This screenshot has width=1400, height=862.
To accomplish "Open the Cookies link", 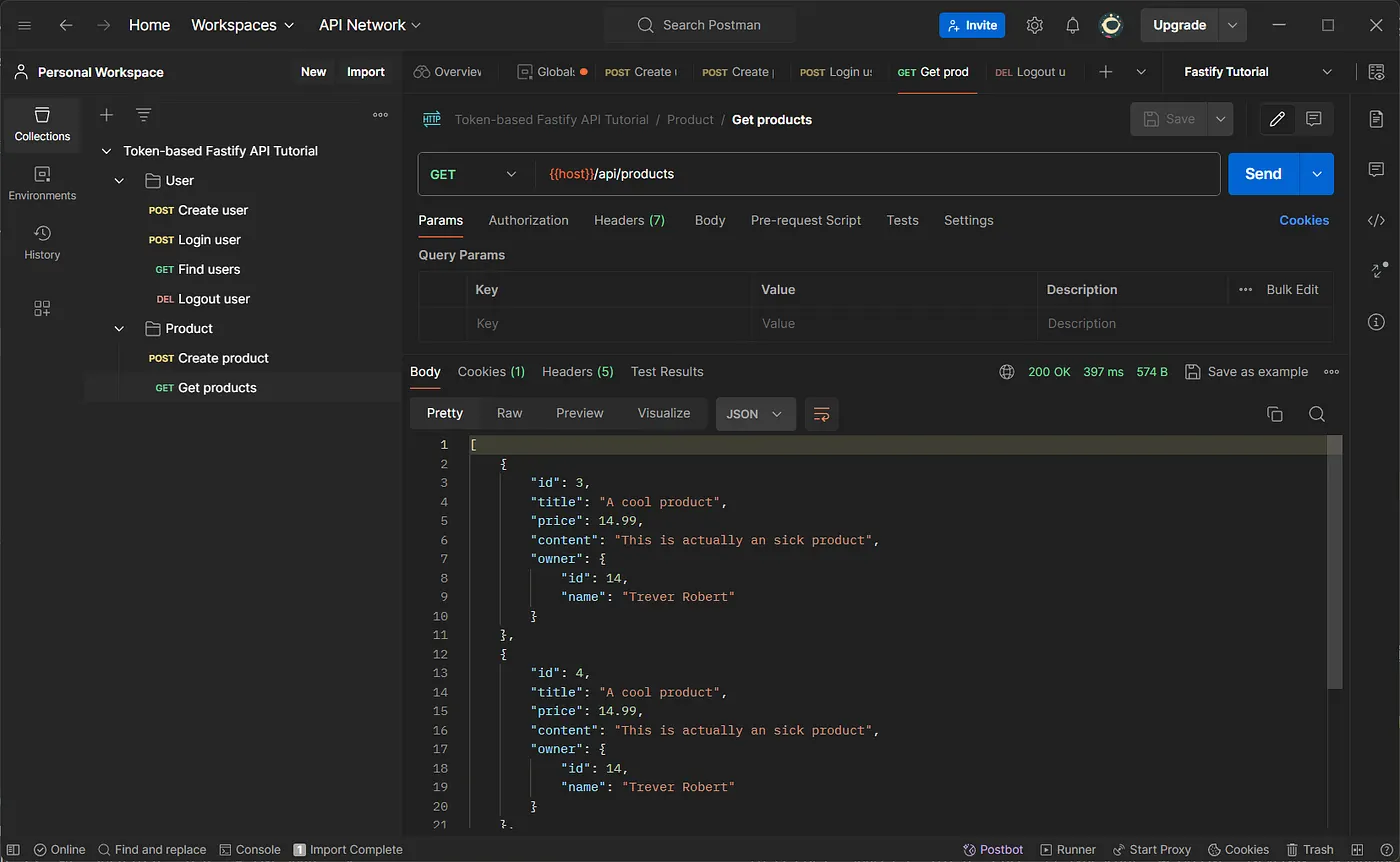I will [x=1304, y=220].
